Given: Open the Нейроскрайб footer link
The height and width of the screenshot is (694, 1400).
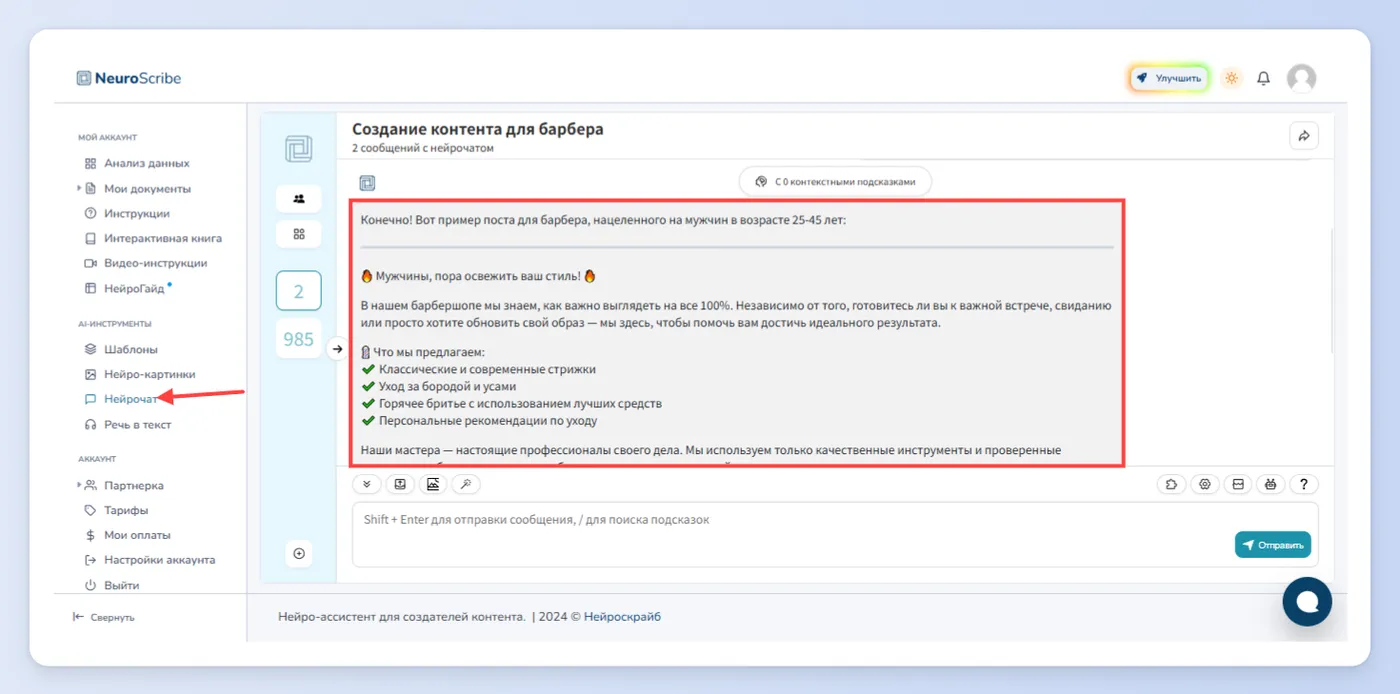Looking at the screenshot, I should 622,617.
